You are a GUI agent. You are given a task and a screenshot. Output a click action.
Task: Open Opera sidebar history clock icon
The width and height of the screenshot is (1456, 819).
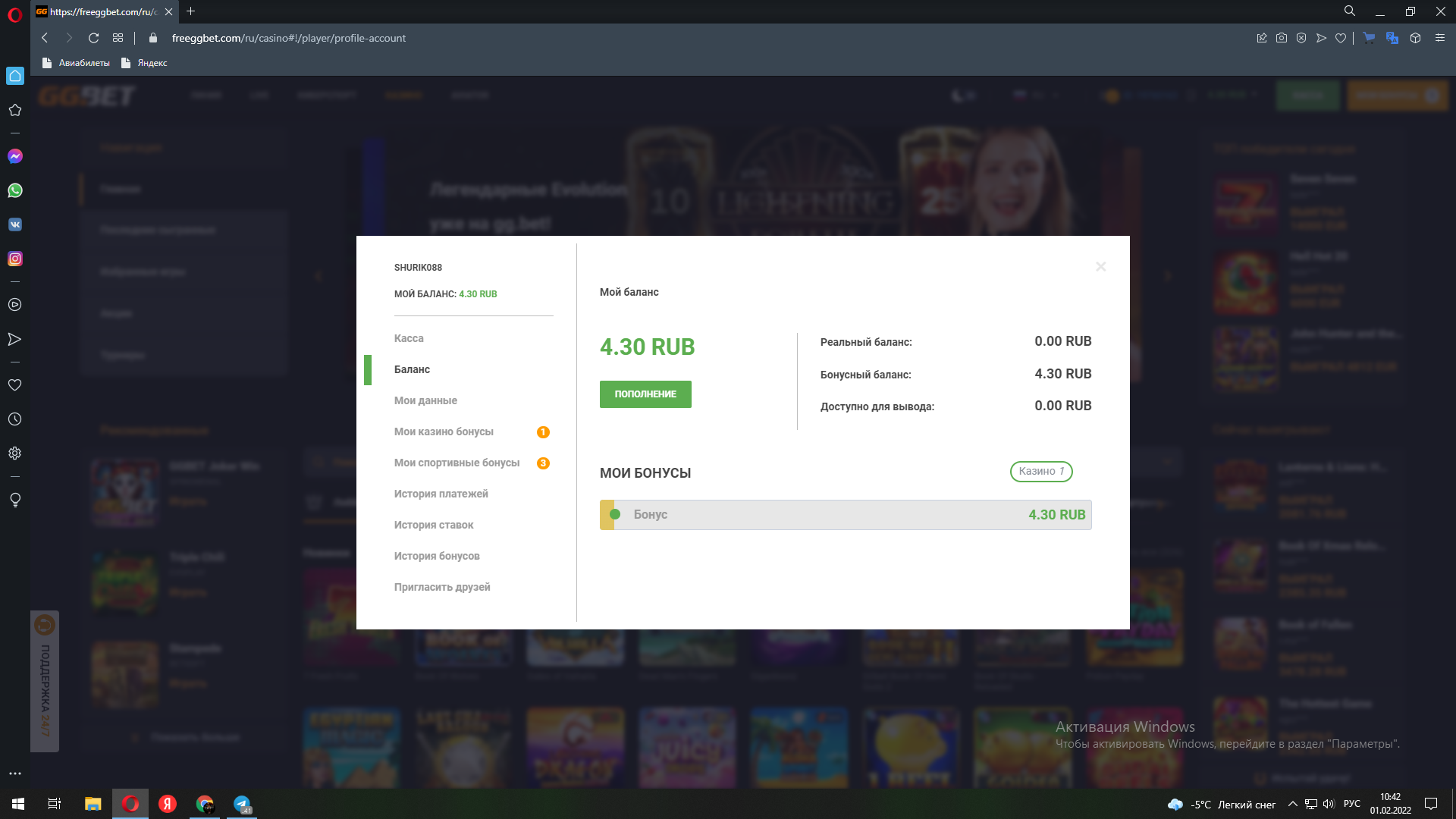15,419
